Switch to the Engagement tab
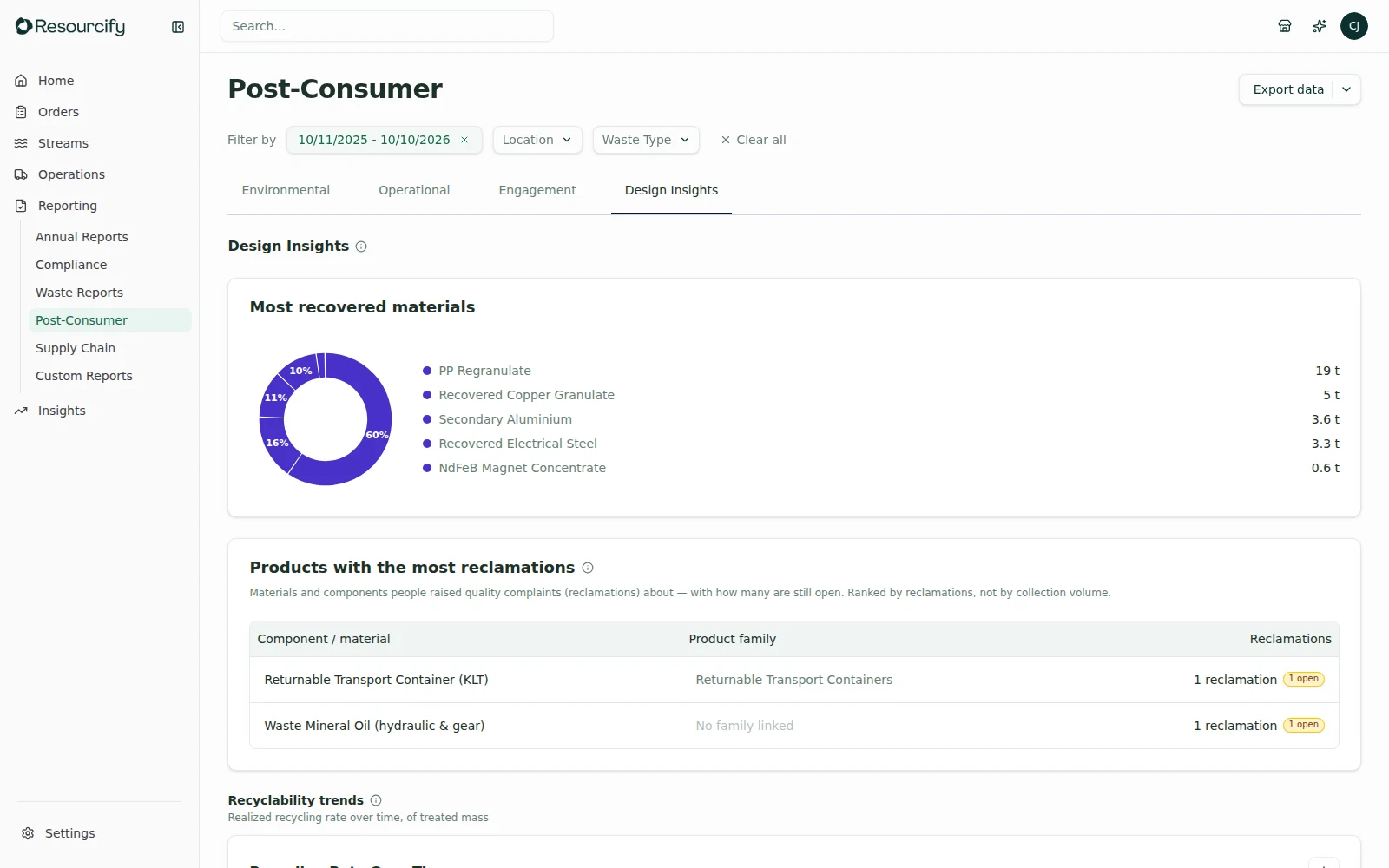 click(x=537, y=190)
